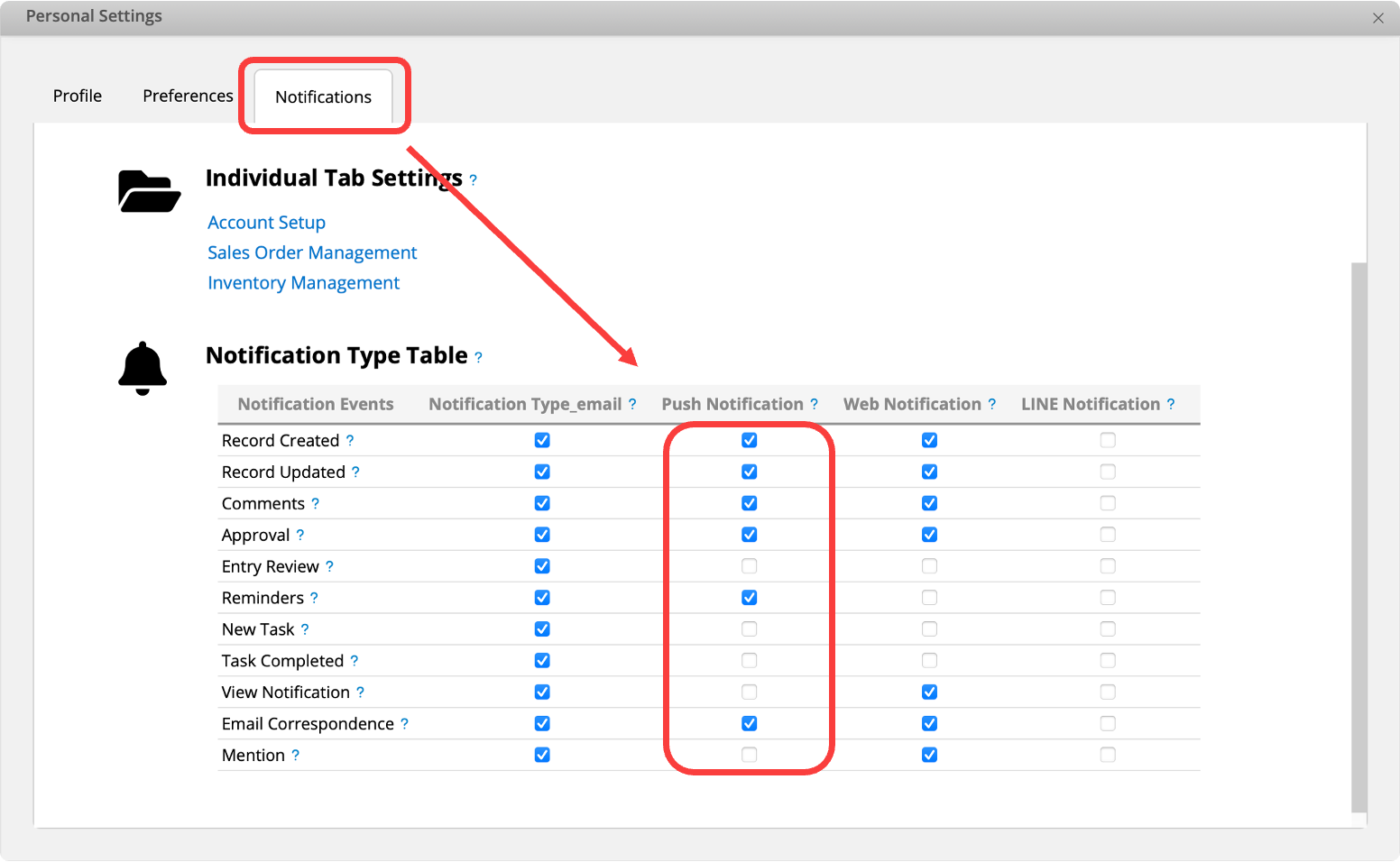Click help icon next to Notification Type_email header
The image size is (1400, 862).
point(632,404)
